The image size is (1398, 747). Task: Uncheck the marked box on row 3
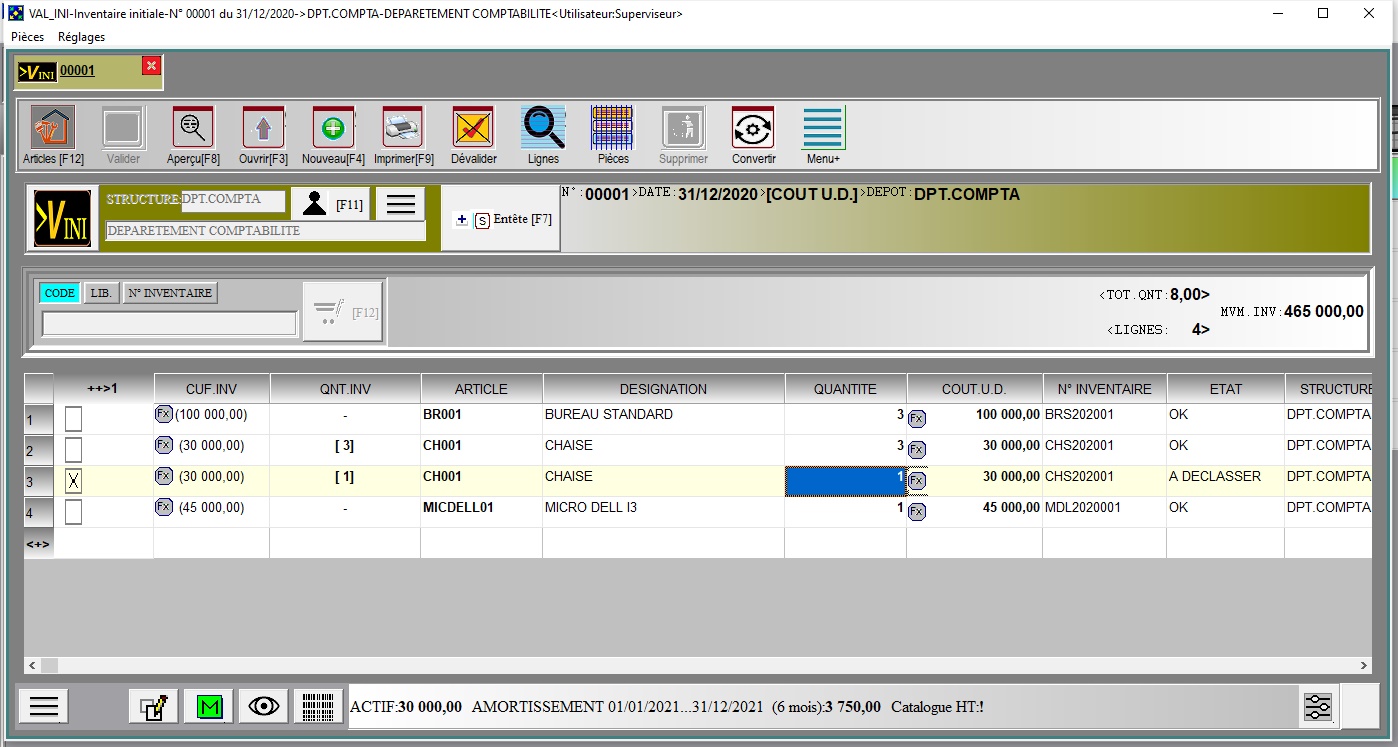click(73, 481)
